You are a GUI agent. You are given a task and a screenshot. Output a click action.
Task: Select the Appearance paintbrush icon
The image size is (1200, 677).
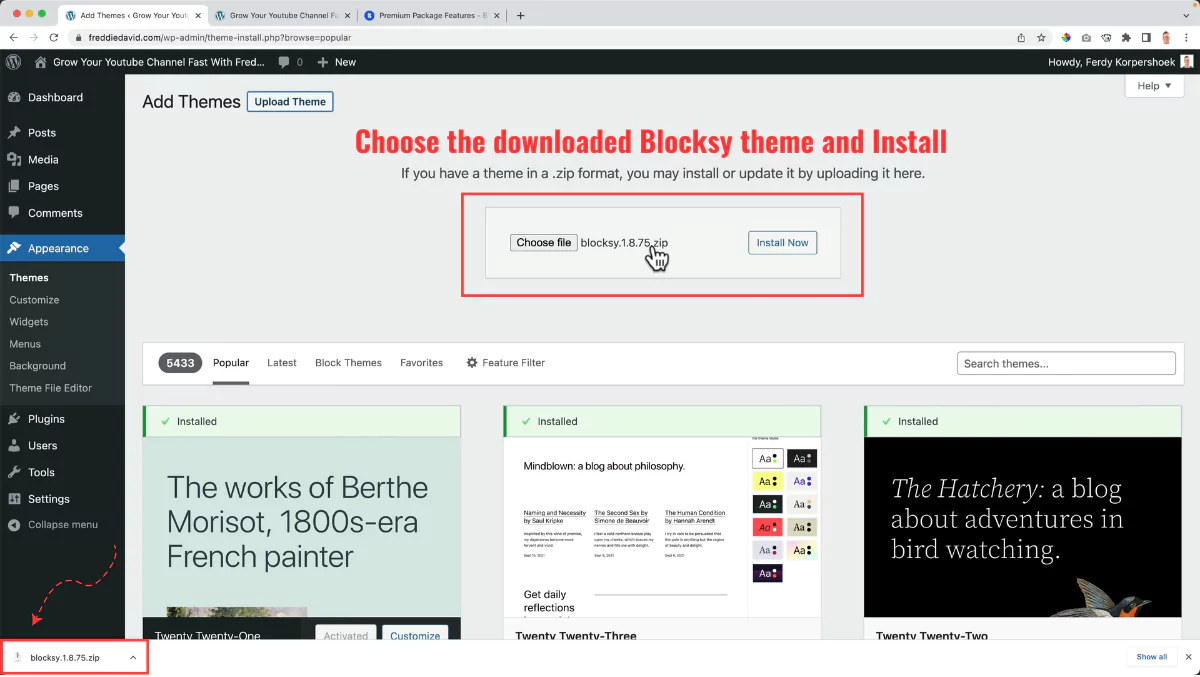click(12, 245)
